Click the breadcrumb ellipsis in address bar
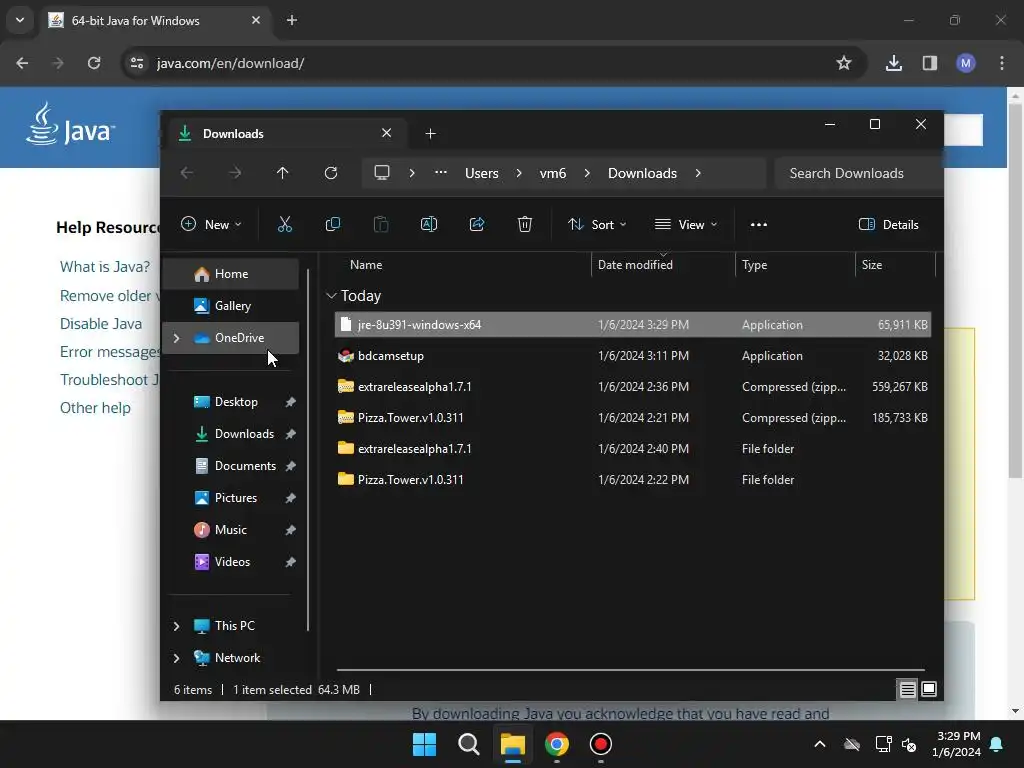 coord(441,173)
